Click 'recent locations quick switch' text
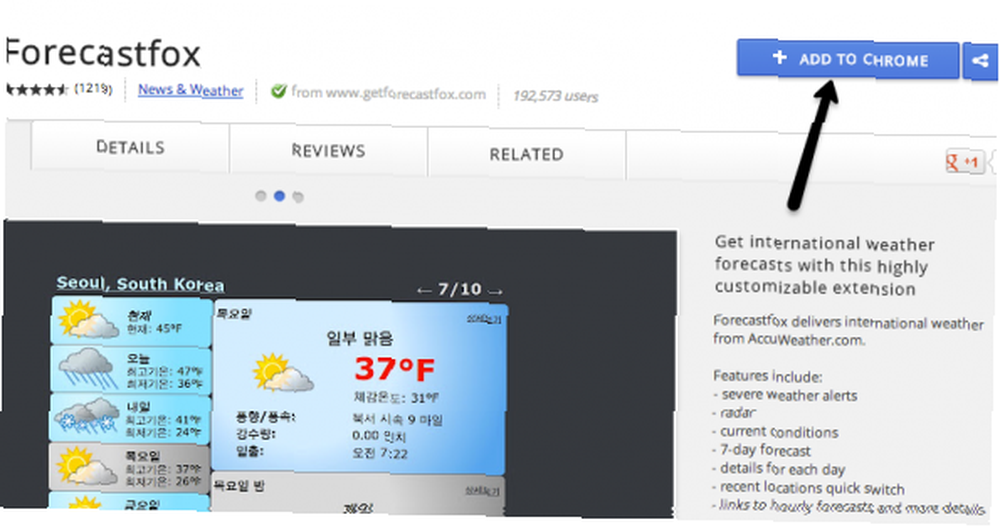Viewport: 1000px width, 527px height. [x=812, y=488]
